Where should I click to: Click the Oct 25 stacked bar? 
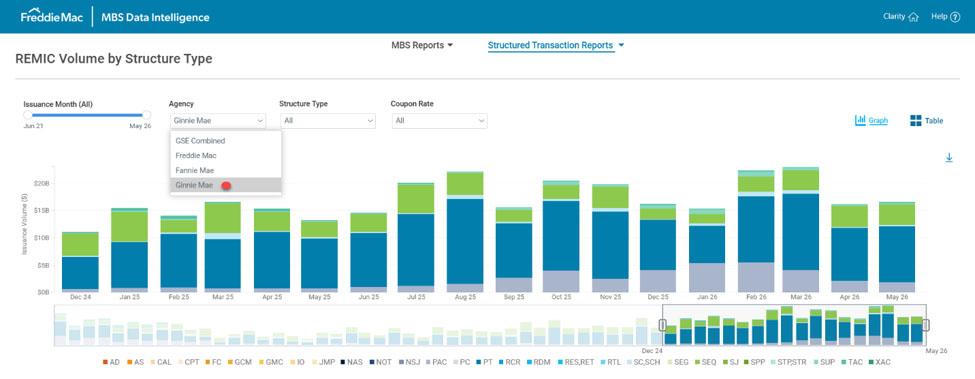(x=561, y=236)
